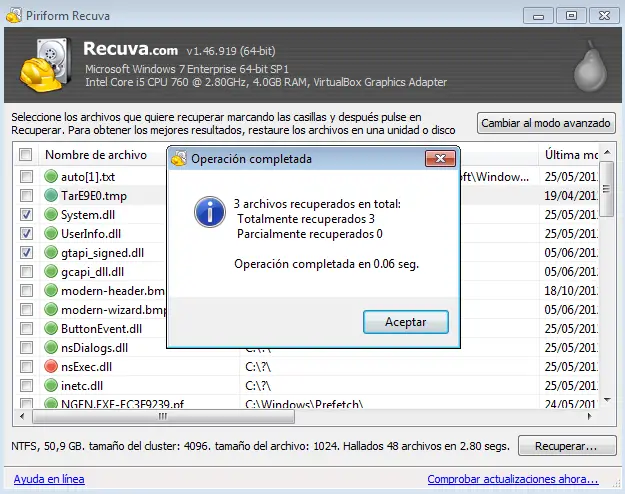Click the green status dot of modern-wizard.bmp

click(51, 309)
